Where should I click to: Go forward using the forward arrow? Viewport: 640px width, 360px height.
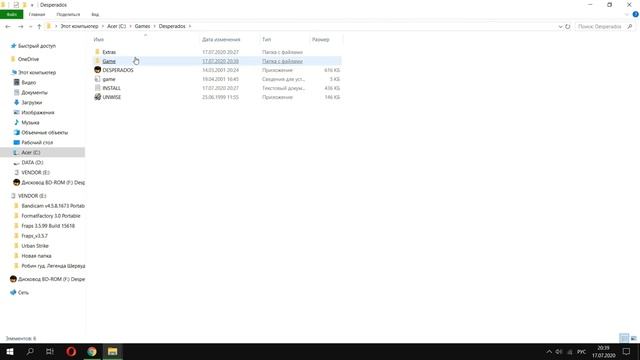20,27
